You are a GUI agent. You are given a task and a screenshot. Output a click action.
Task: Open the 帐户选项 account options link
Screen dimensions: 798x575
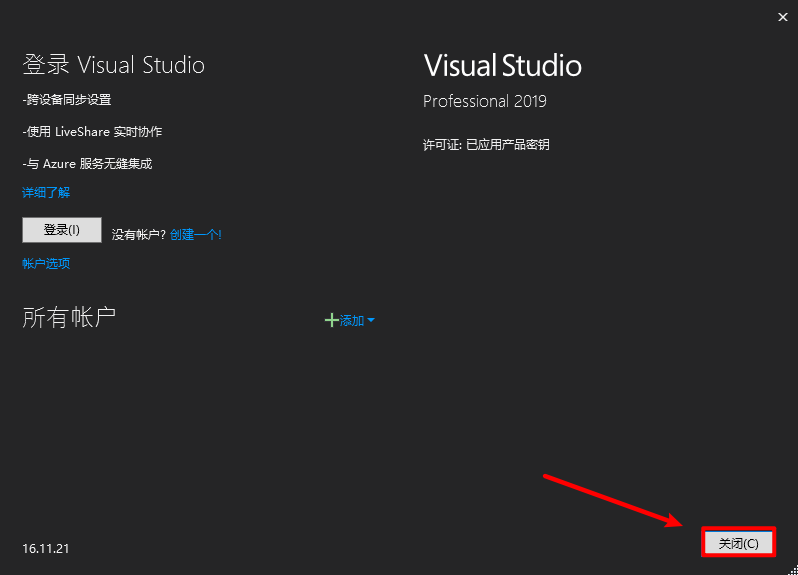[x=46, y=264]
